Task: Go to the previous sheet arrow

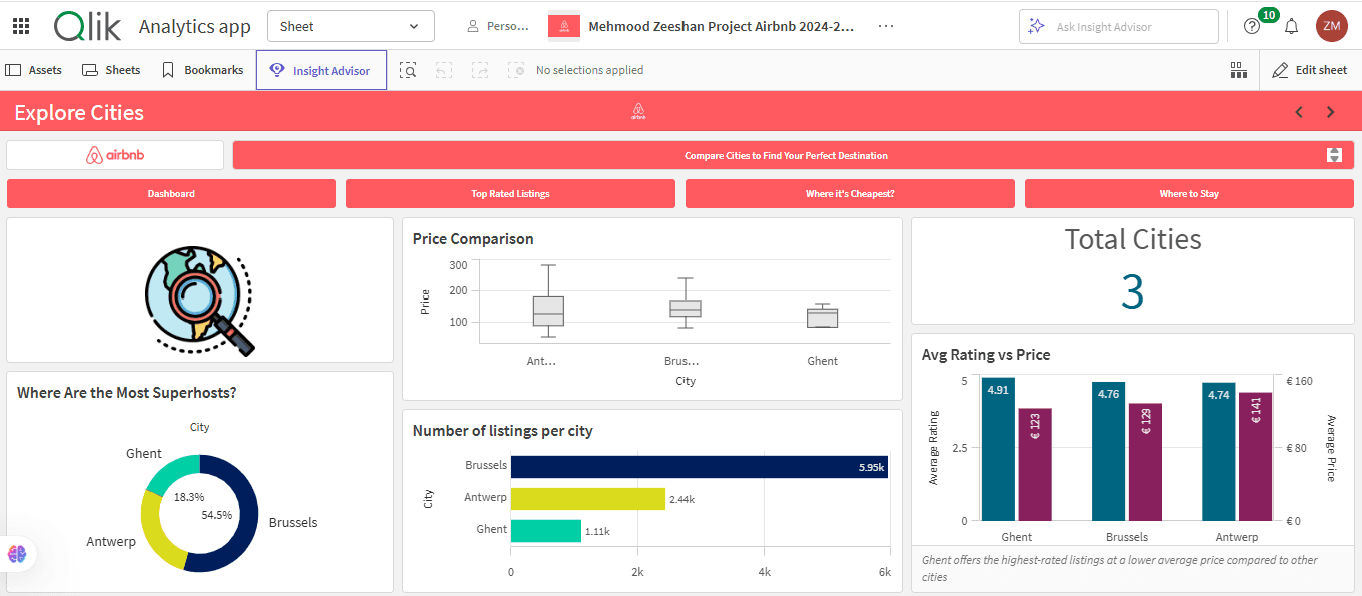Action: click(x=1299, y=112)
